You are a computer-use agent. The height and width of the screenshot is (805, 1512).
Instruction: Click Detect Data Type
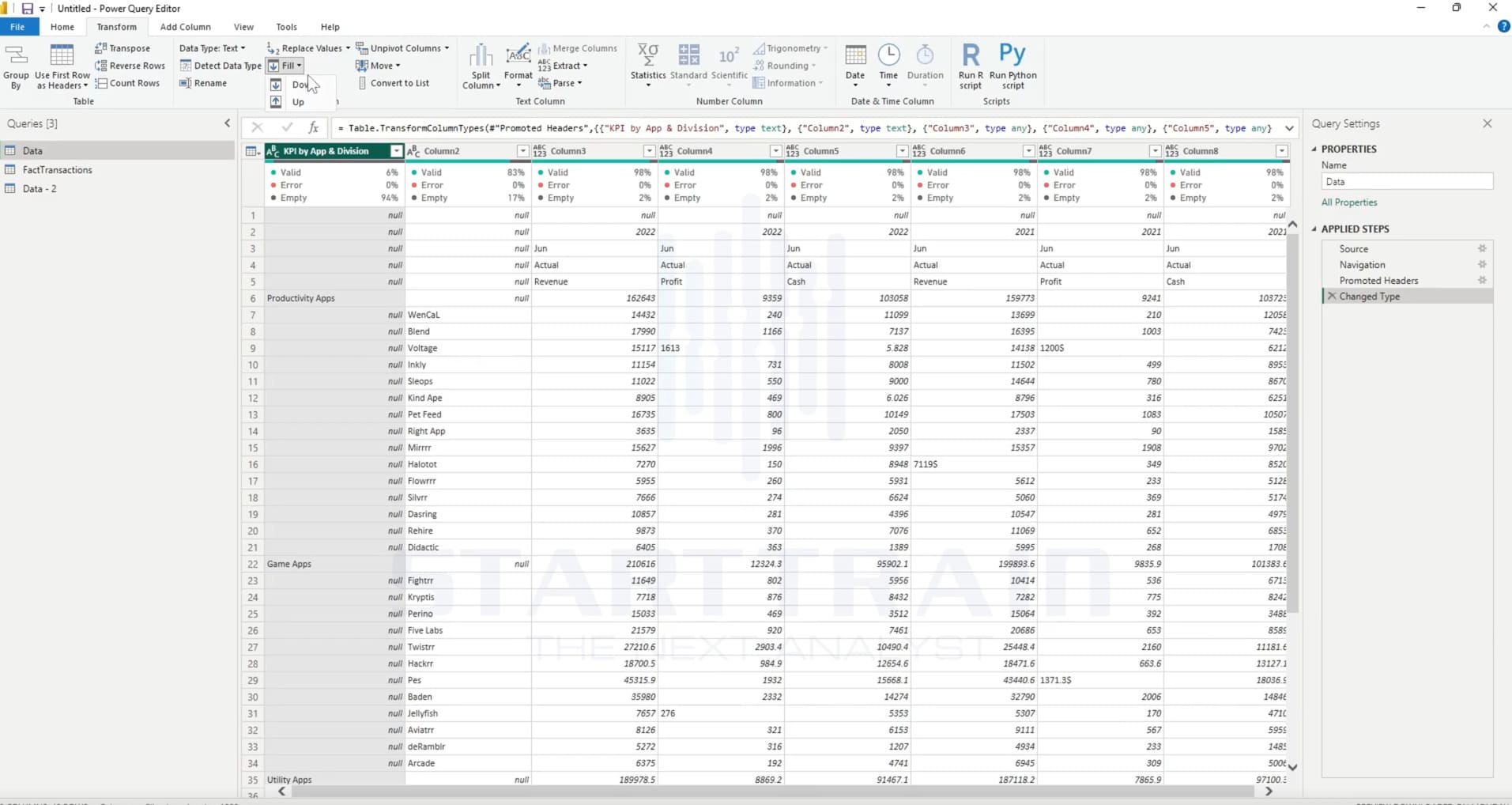point(220,66)
